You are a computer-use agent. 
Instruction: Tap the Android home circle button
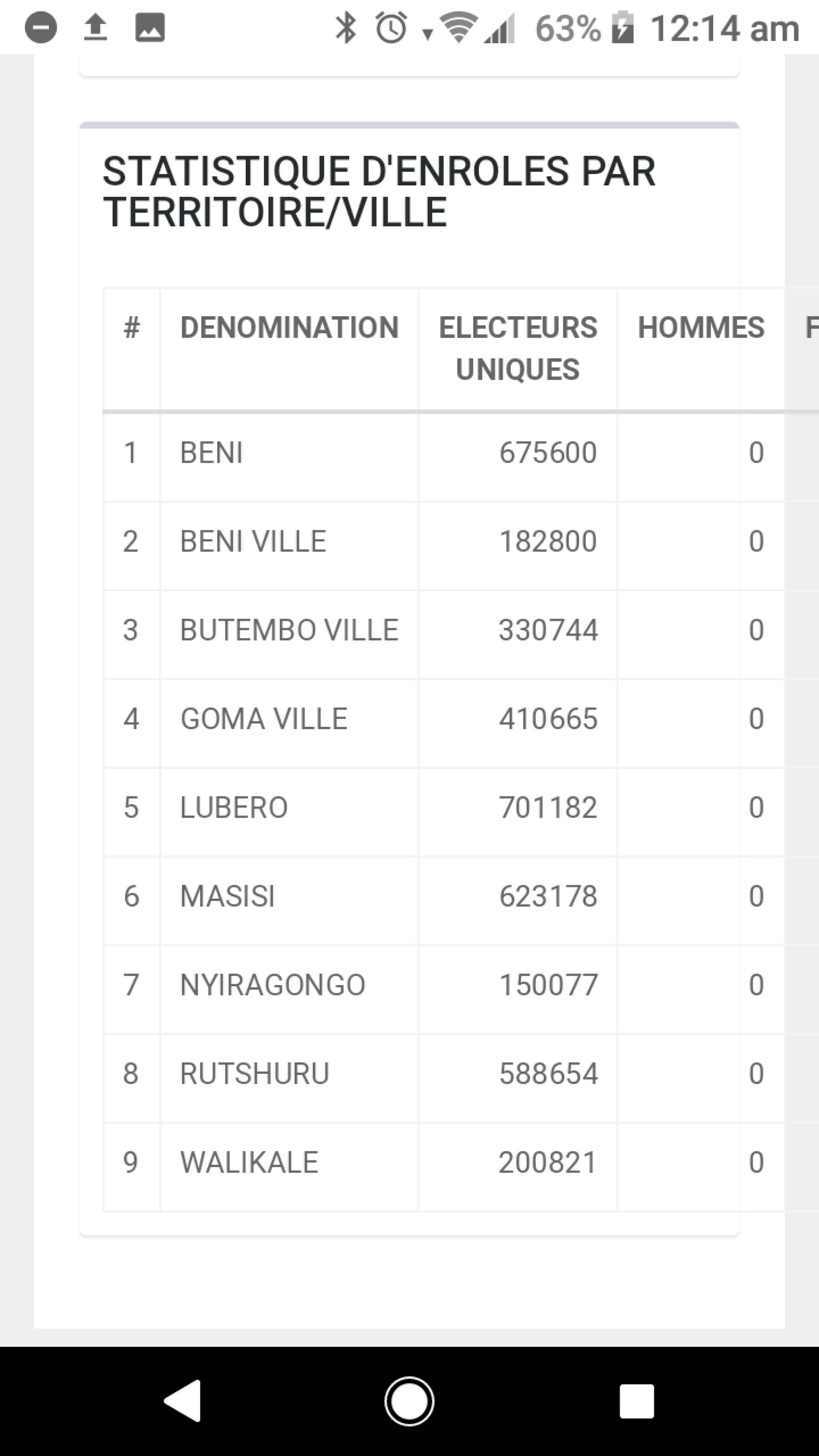(409, 1401)
